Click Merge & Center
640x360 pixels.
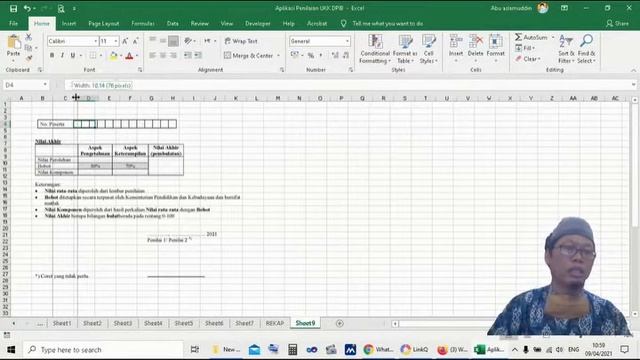(249, 56)
